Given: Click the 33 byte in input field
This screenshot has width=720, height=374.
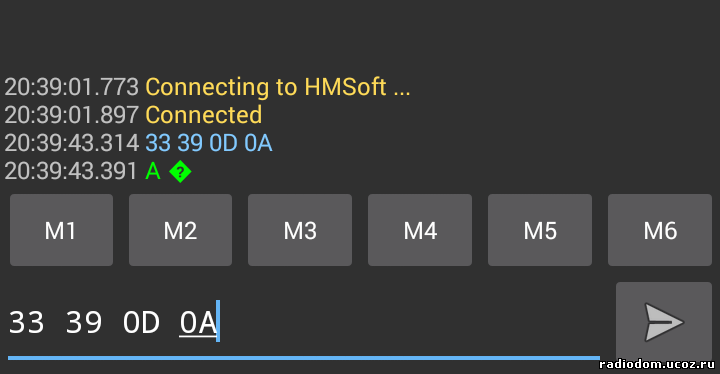Looking at the screenshot, I should coord(27,323).
